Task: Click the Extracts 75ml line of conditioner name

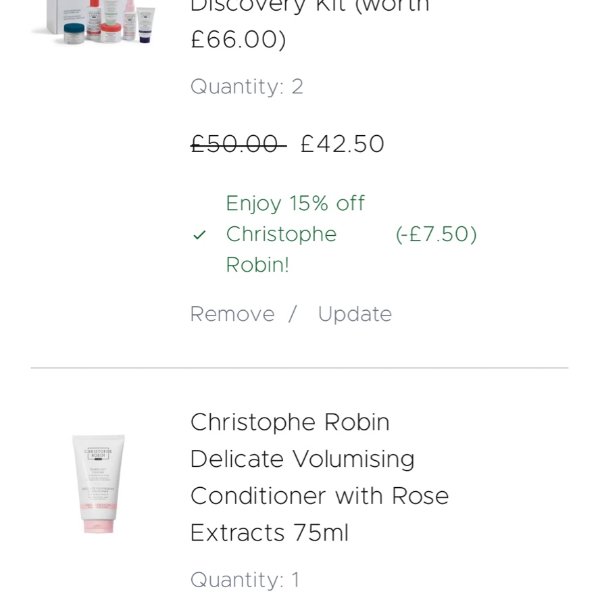Action: pos(269,533)
